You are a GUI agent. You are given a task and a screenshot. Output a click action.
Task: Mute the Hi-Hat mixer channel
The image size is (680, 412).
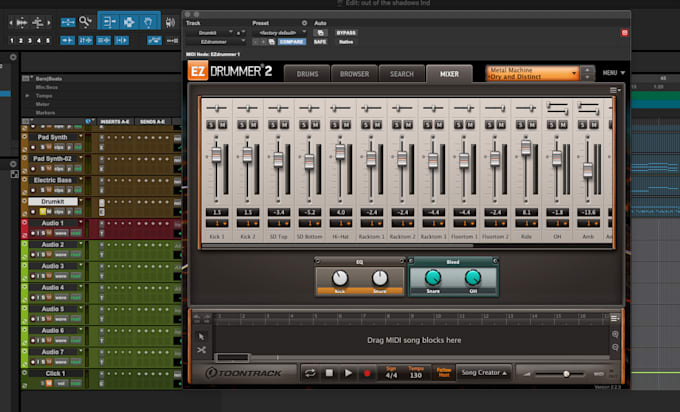tap(346, 123)
